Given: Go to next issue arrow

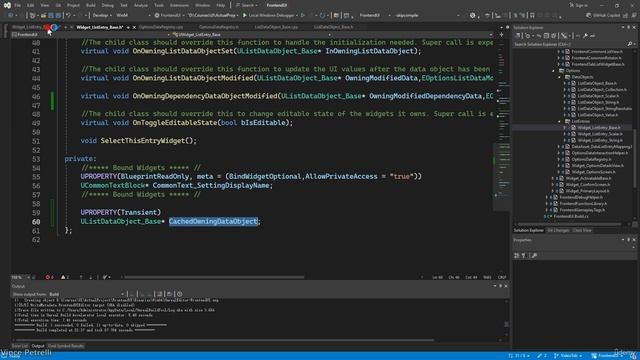Looking at the screenshot, I should coord(91,277).
